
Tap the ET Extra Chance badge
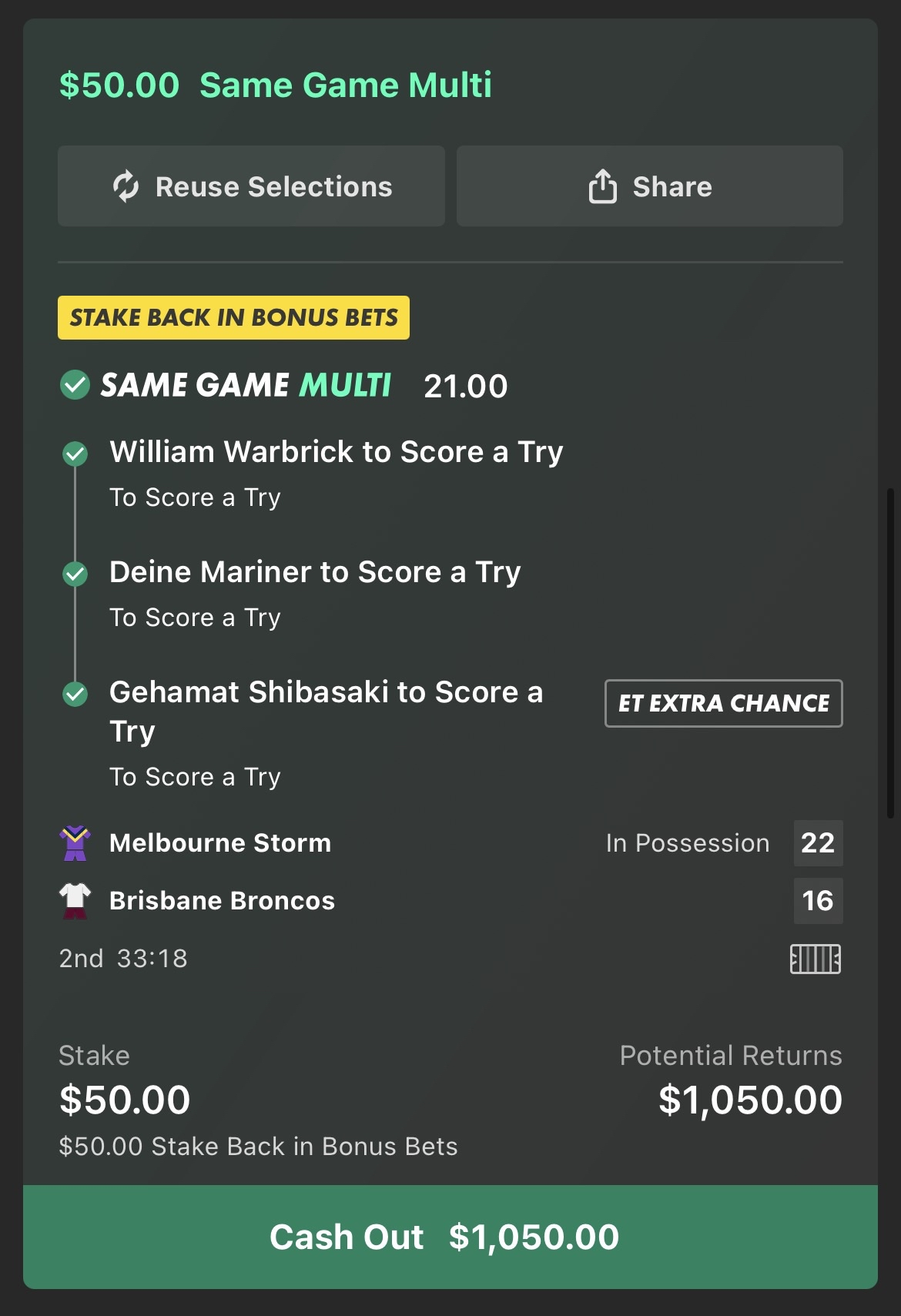[x=723, y=703]
